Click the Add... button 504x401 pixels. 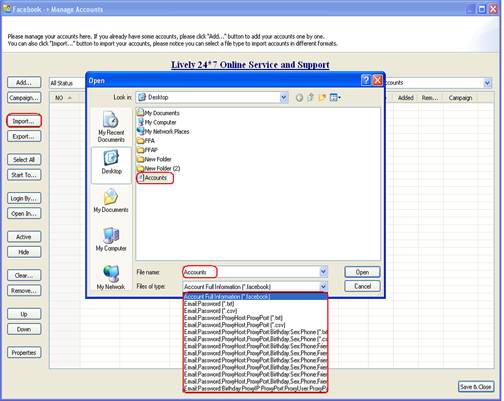click(24, 82)
